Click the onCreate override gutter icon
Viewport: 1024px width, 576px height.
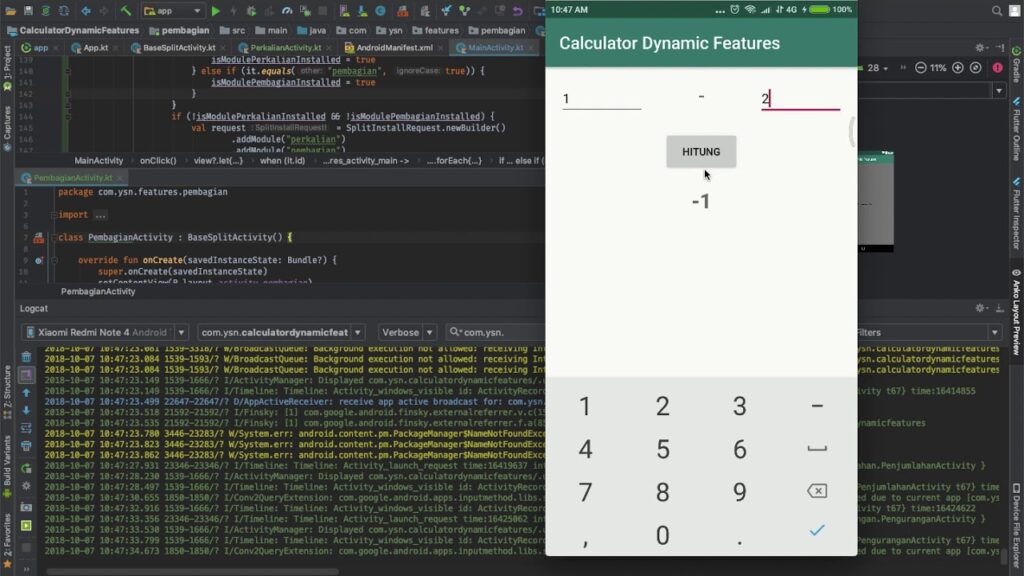pos(39,261)
